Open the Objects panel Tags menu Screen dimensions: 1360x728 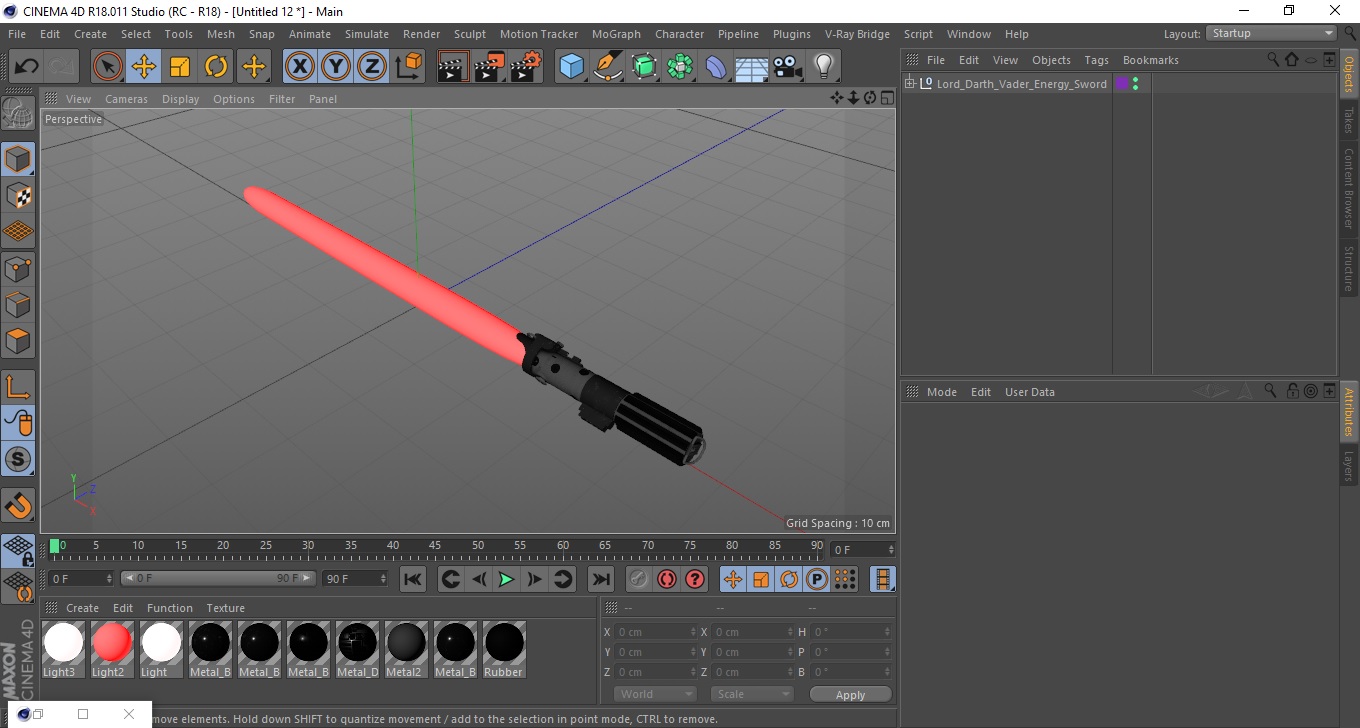(1097, 60)
